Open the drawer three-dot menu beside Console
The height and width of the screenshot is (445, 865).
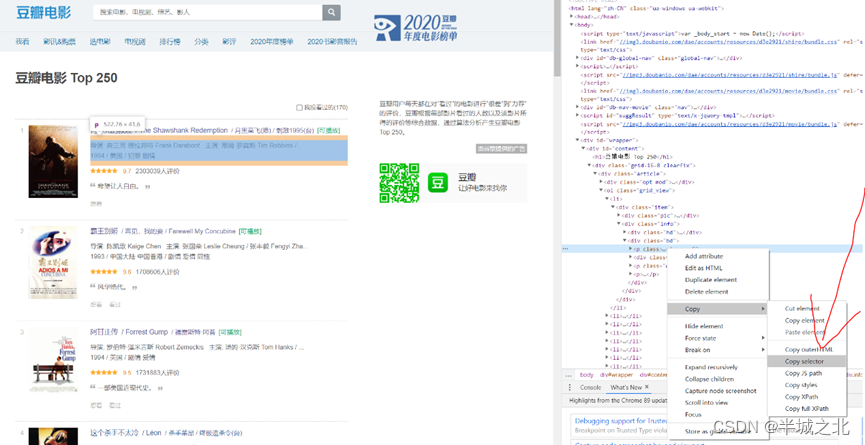point(569,387)
